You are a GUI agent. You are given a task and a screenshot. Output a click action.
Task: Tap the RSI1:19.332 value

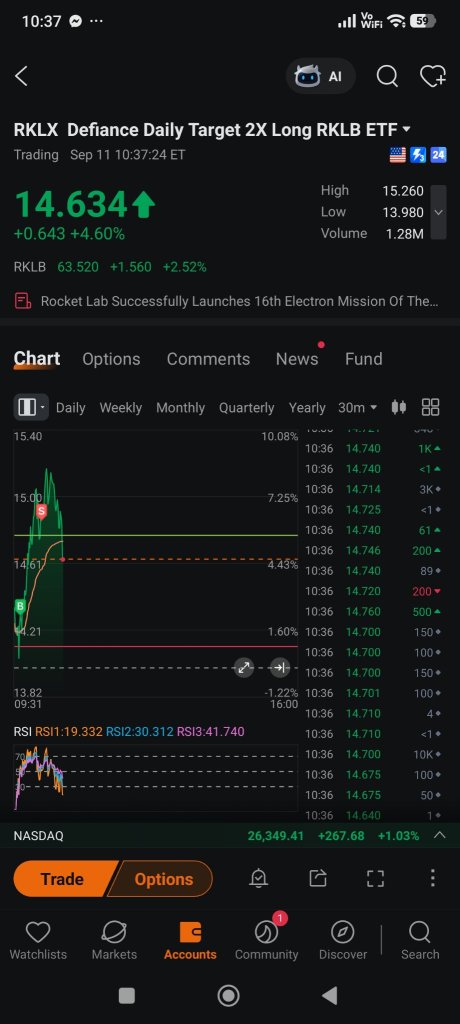tap(68, 731)
